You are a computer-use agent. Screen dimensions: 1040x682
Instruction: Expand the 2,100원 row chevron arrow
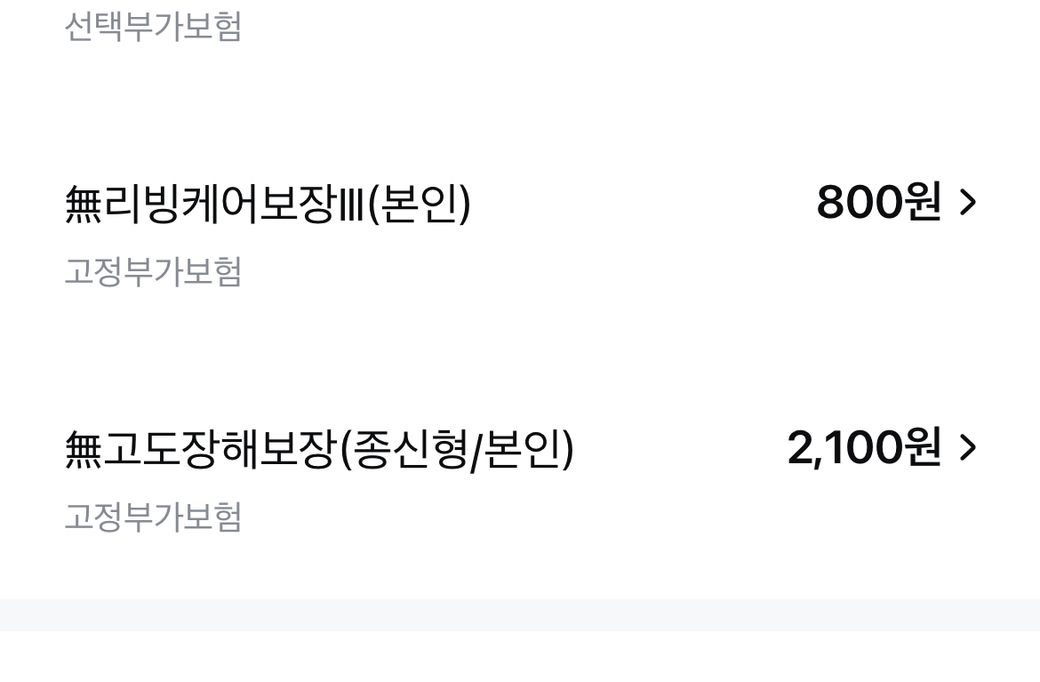click(967, 448)
